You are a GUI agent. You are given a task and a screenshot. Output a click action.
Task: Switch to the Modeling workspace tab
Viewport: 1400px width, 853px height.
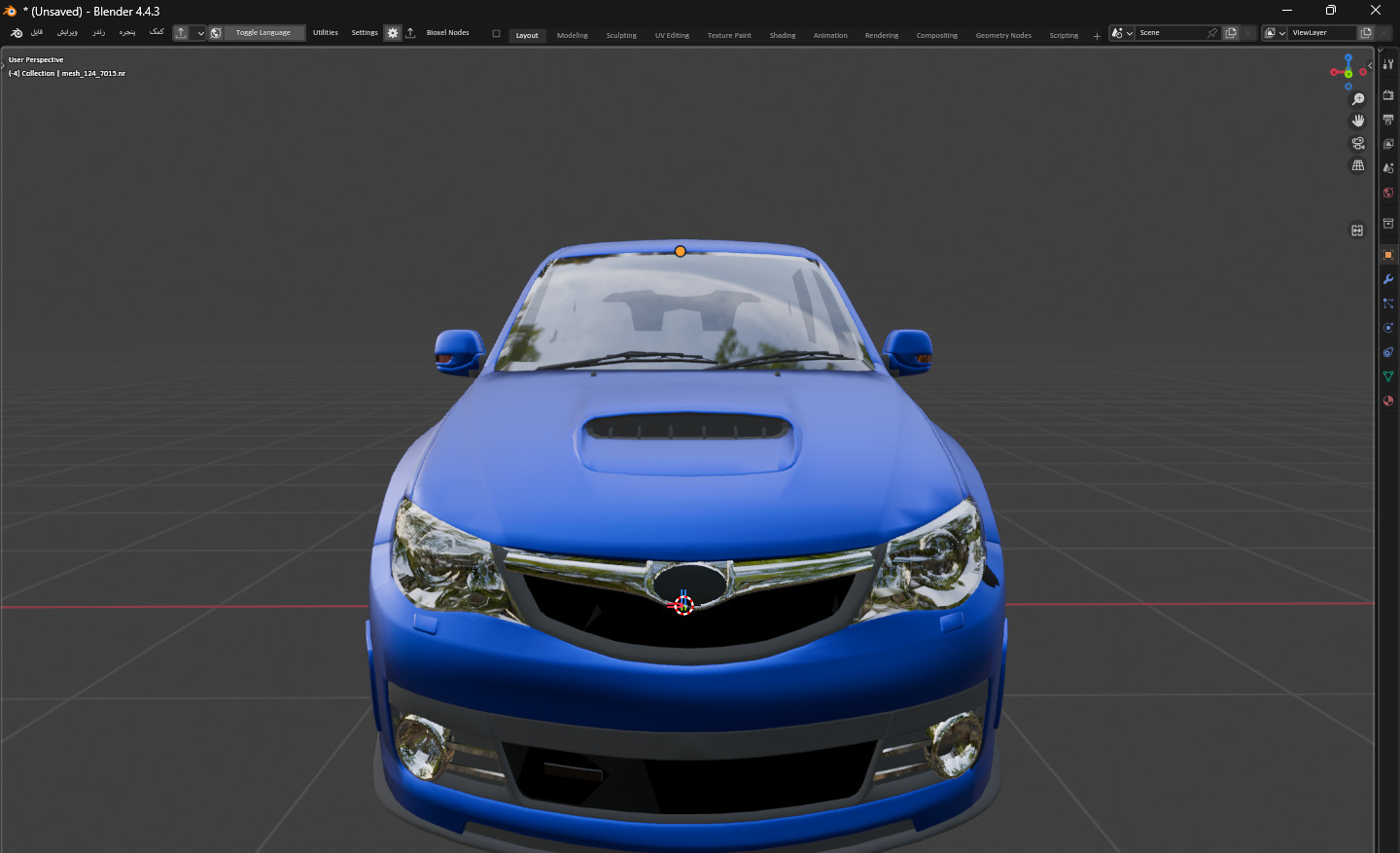pyautogui.click(x=573, y=35)
